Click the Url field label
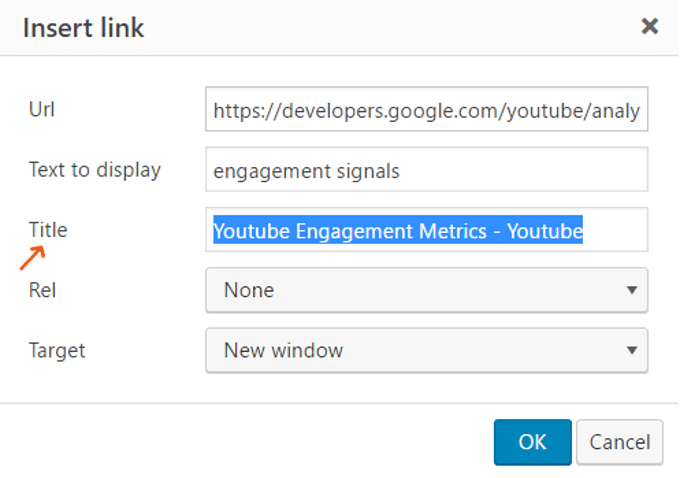This screenshot has width=680, height=478. coord(42,109)
